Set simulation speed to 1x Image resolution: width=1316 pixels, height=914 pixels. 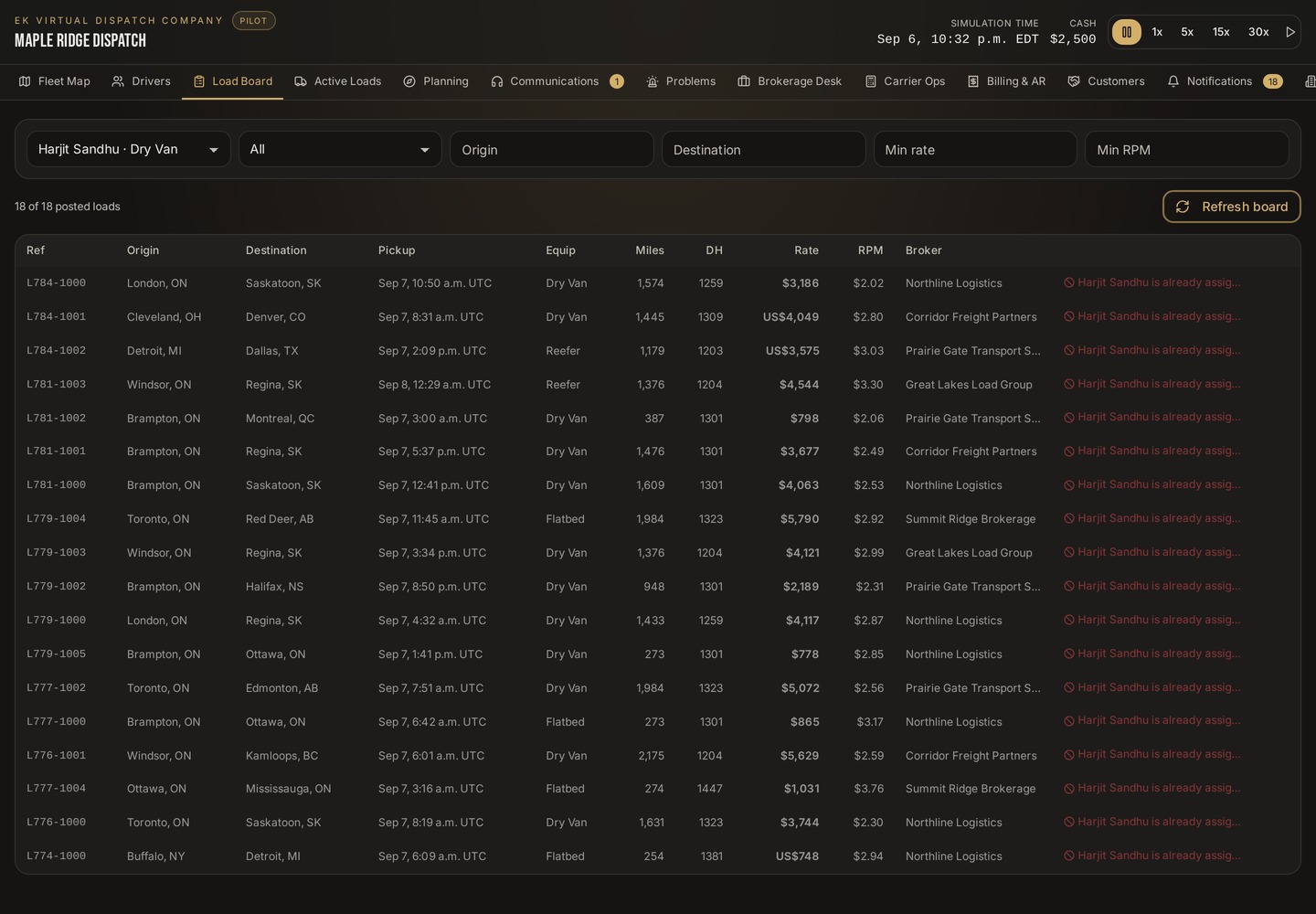[x=1157, y=32]
